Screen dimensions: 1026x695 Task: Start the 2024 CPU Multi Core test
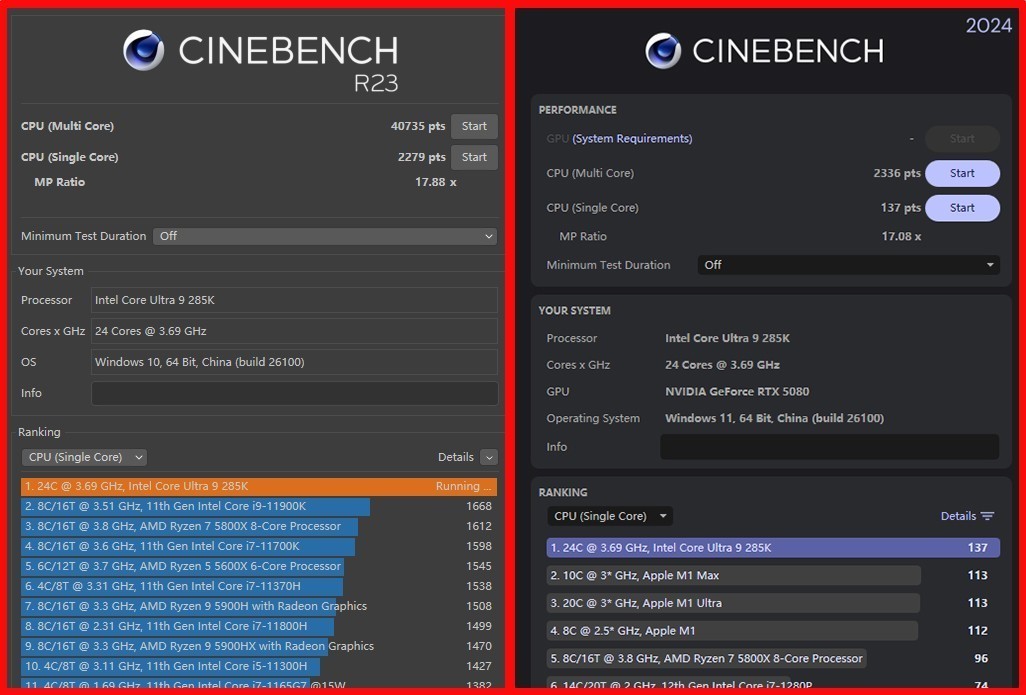(961, 173)
